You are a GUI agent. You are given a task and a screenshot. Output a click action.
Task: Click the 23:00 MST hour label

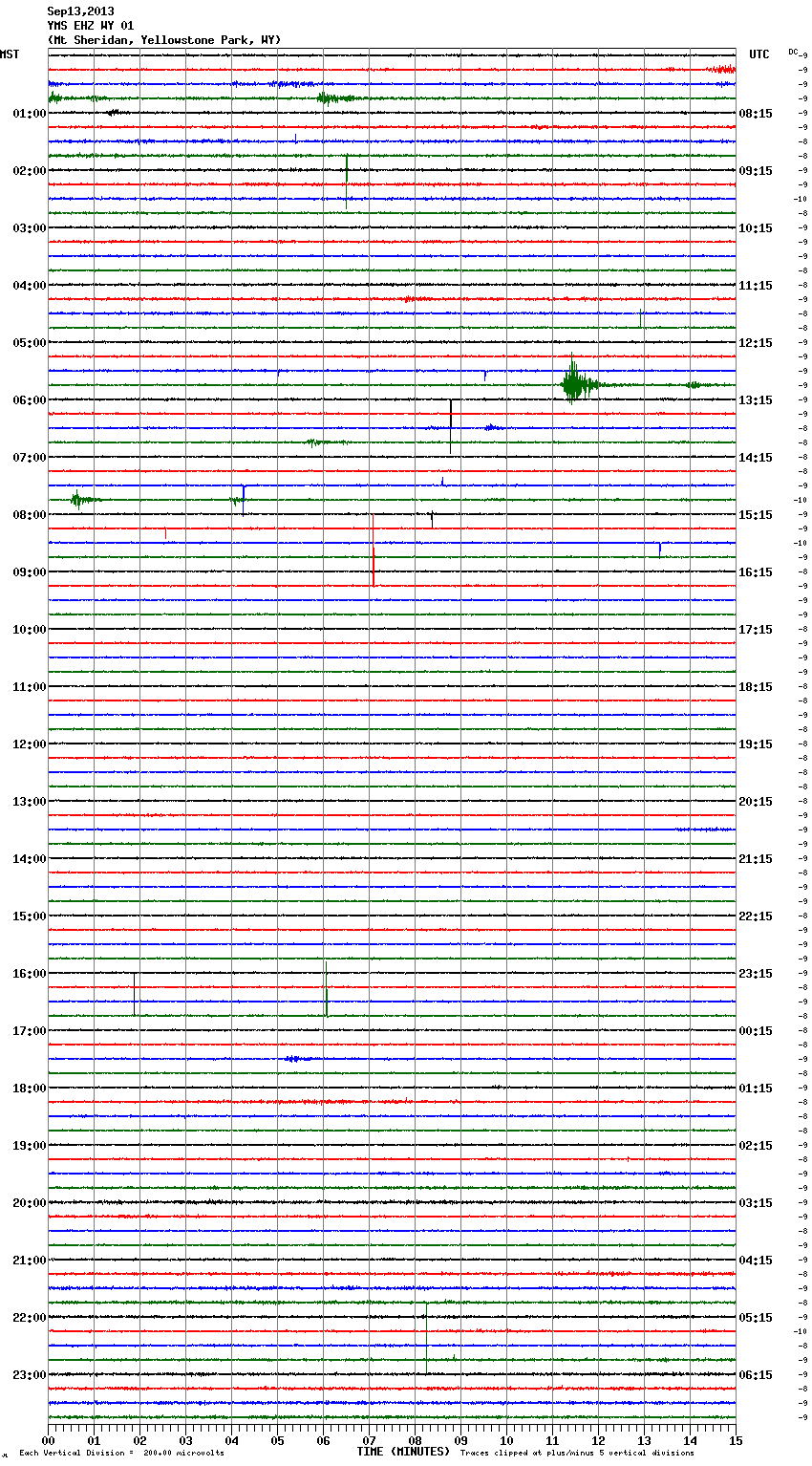click(x=29, y=1375)
